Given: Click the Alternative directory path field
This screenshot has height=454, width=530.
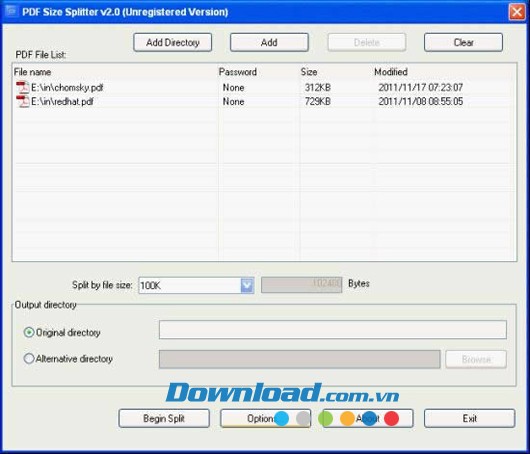Looking at the screenshot, I should (x=300, y=359).
